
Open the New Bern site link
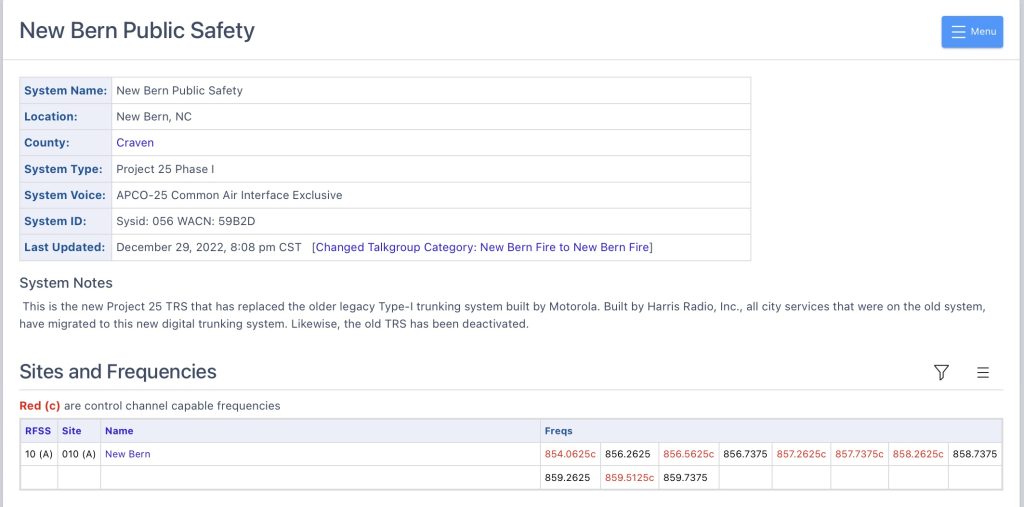pyautogui.click(x=128, y=454)
